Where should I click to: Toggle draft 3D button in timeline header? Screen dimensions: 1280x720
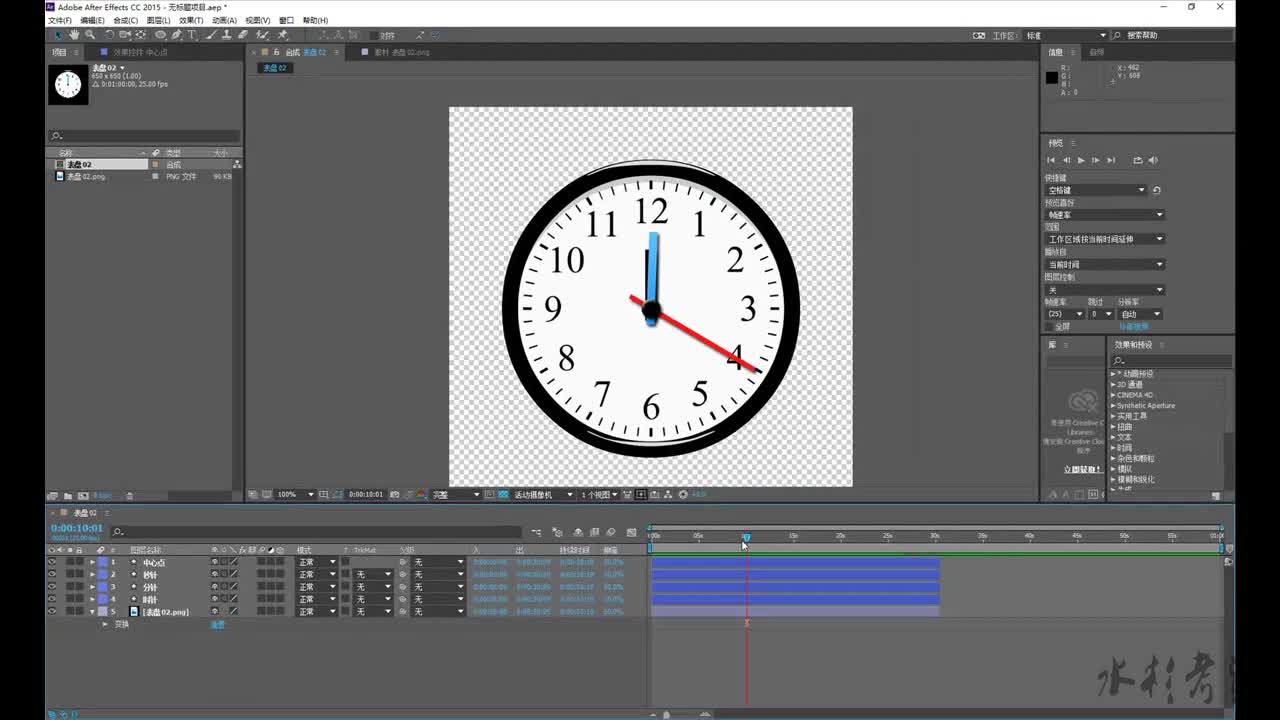[x=557, y=532]
